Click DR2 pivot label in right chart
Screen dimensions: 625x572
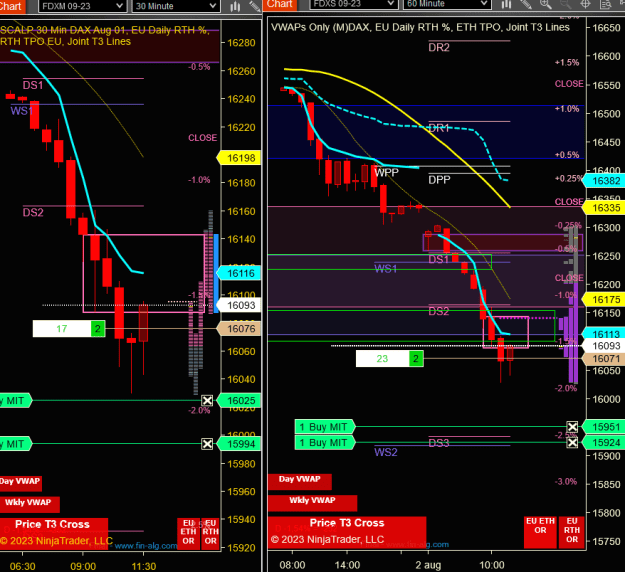439,48
